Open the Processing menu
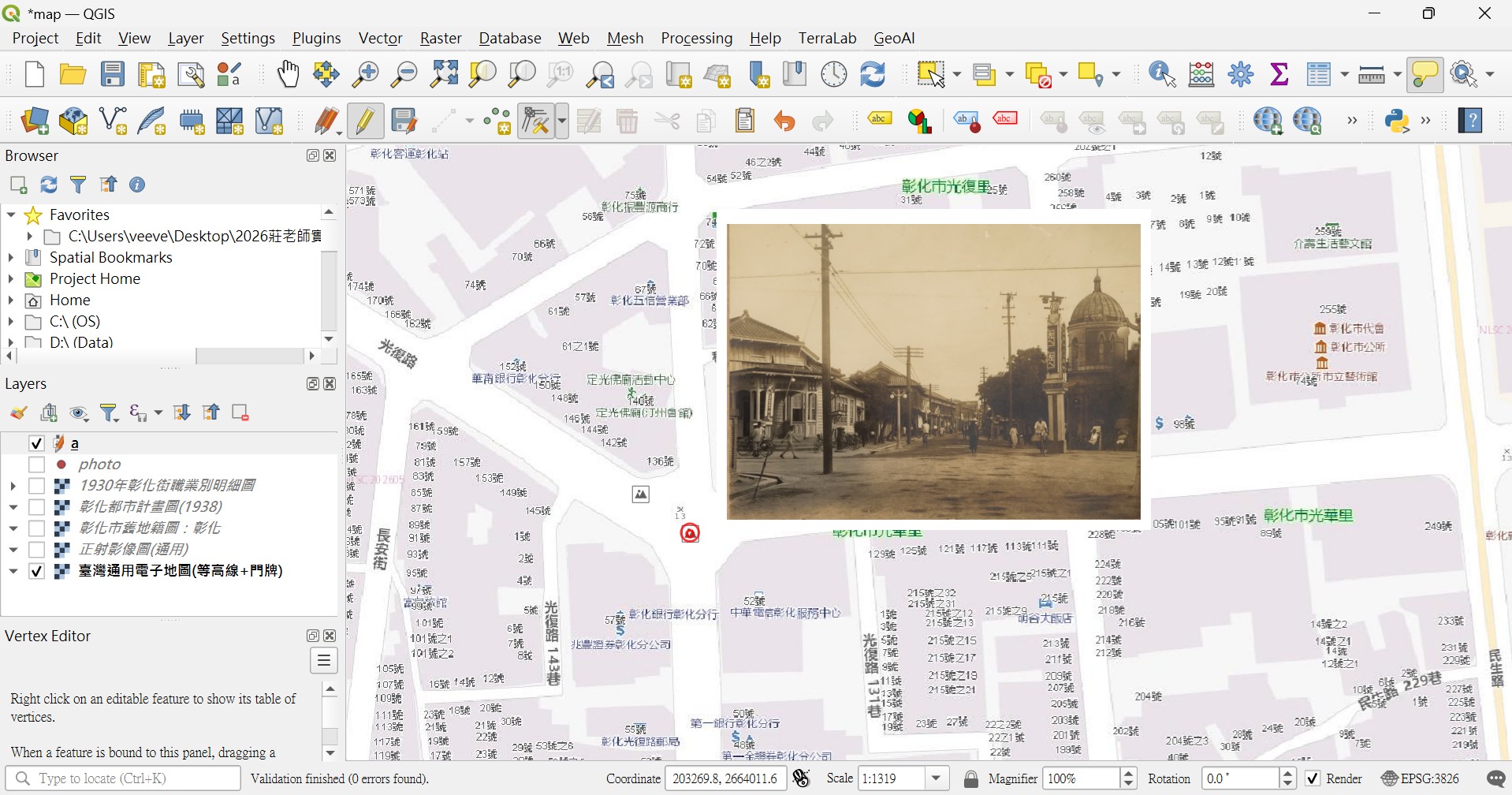The image size is (1512, 795). click(x=697, y=38)
